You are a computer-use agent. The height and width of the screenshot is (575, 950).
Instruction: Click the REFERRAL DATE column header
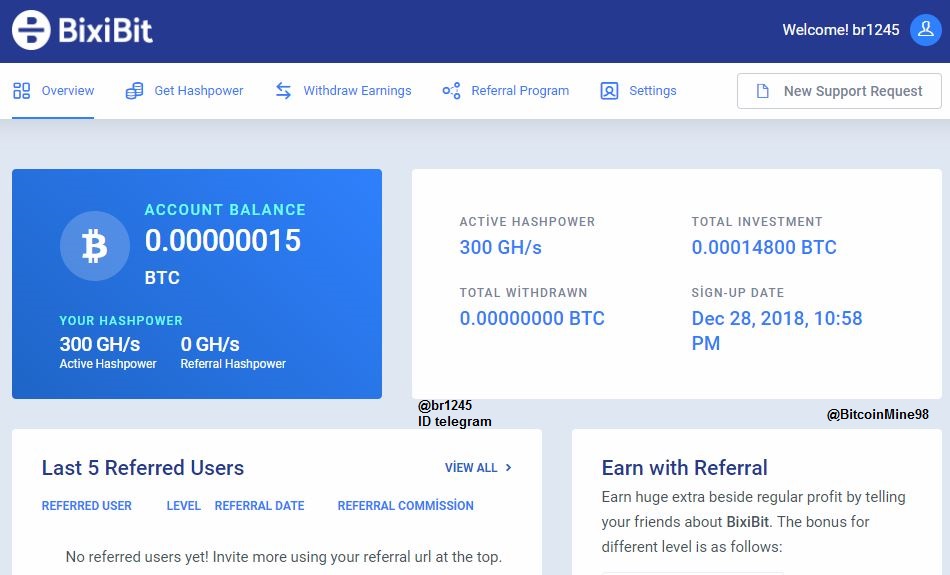coord(259,505)
